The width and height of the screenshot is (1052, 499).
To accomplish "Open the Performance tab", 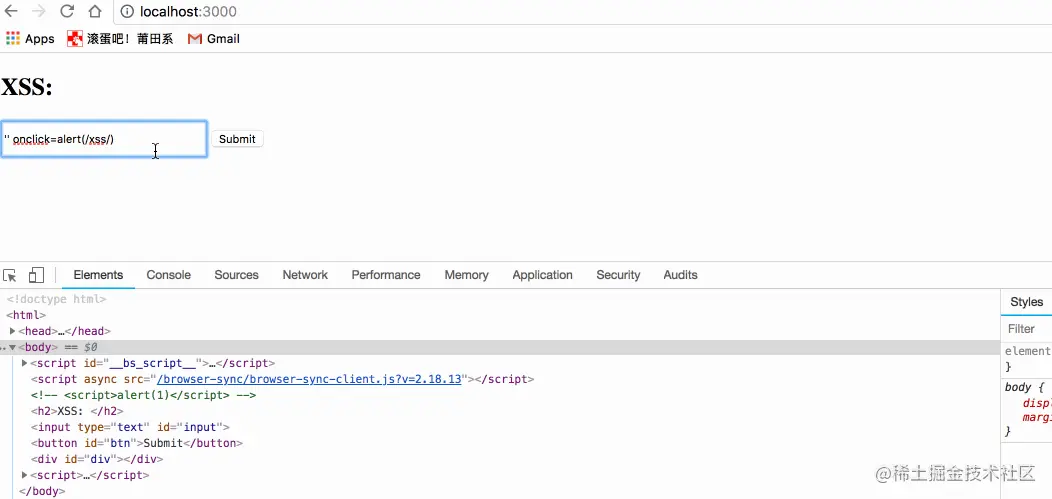I will (386, 275).
